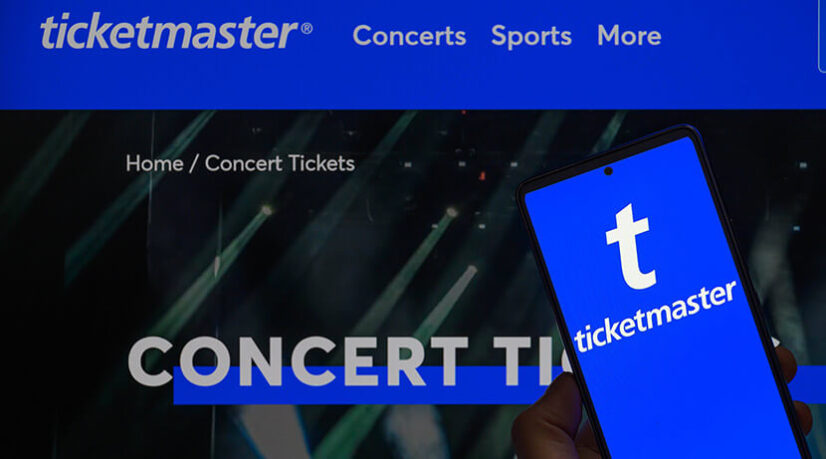
Task: Click the large CONCERT heading word
Action: (298, 361)
